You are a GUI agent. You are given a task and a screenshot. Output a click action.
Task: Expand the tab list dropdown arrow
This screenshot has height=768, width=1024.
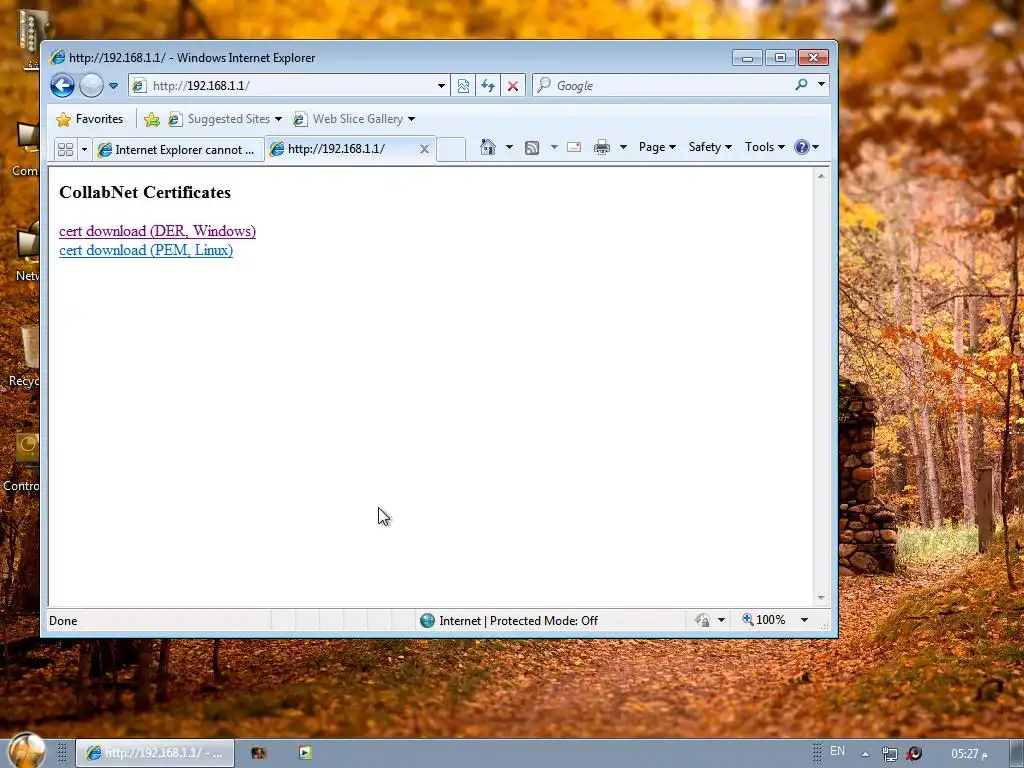84,150
